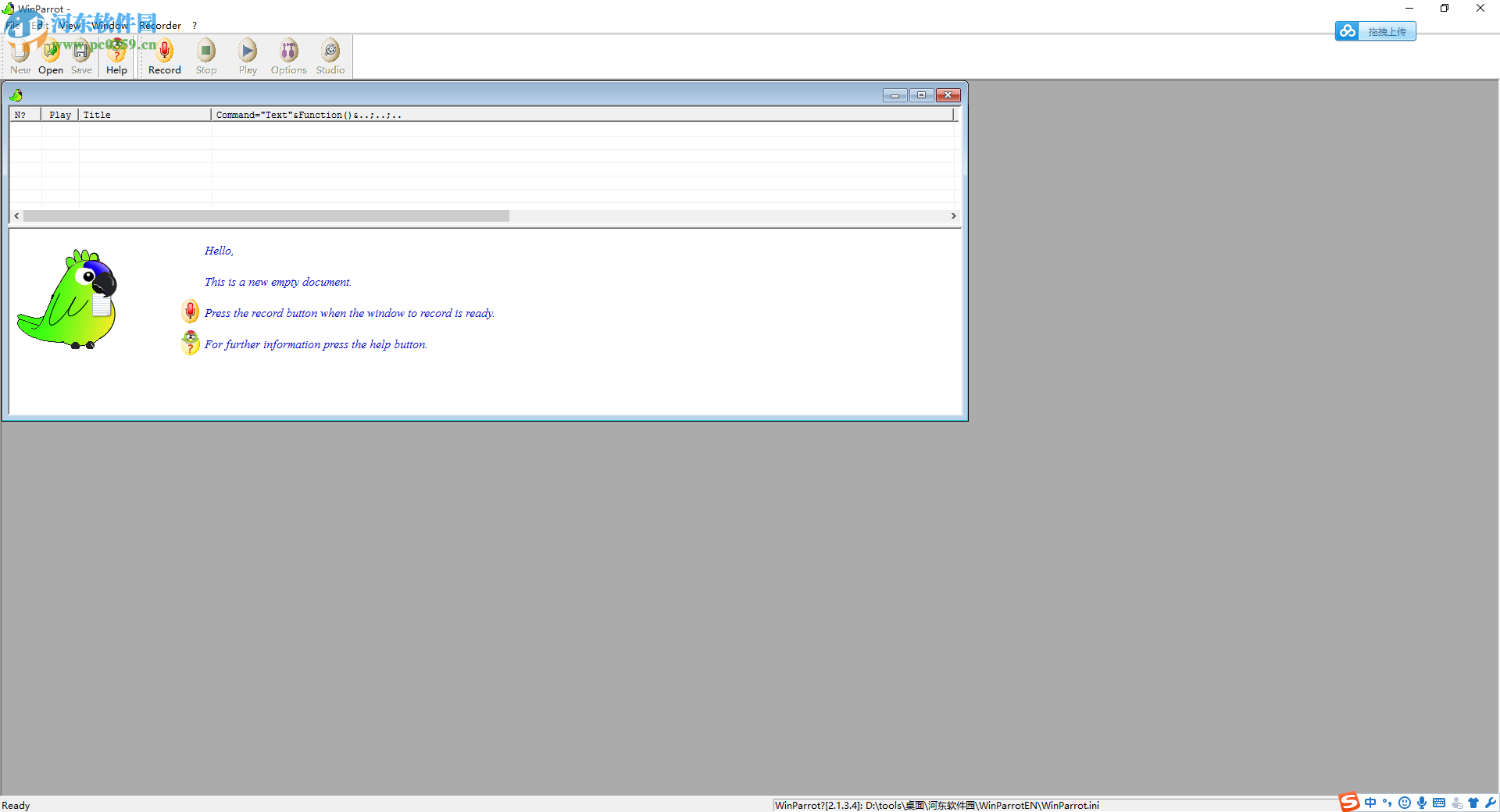The width and height of the screenshot is (1500, 812).
Task: Open Help from the toolbar
Action: (x=116, y=57)
